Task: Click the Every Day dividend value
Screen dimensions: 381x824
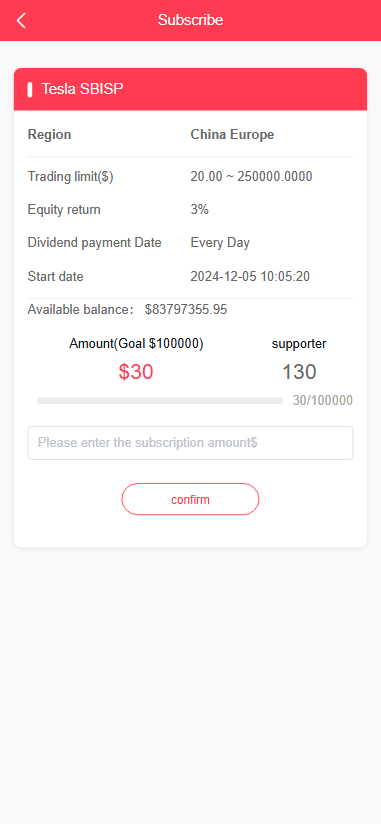Action: click(220, 243)
